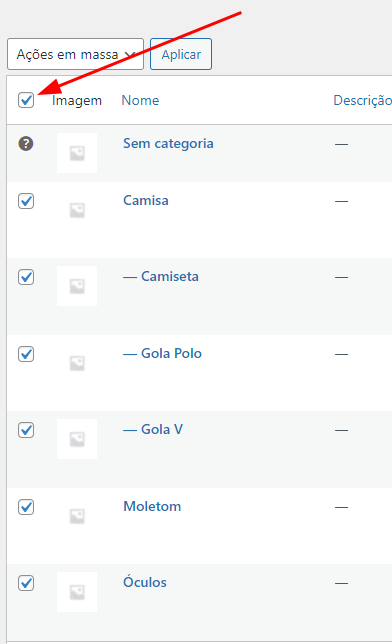
Task: Sort by the Descrição column header
Action: [x=362, y=100]
